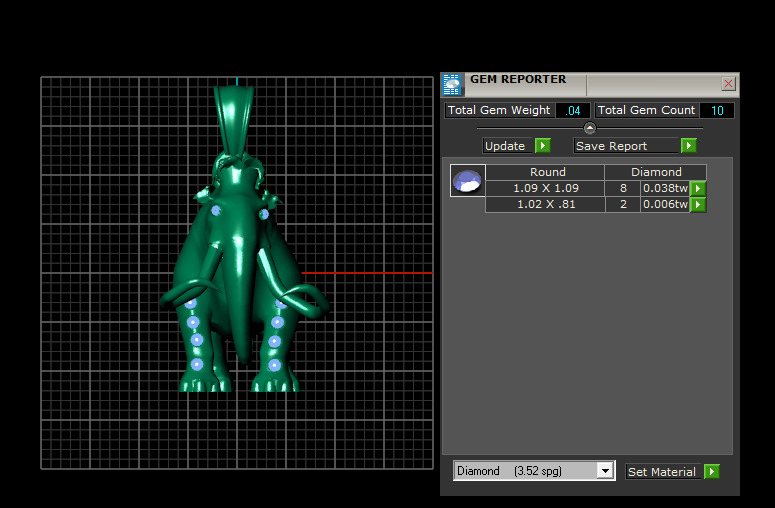Screen dimensions: 775x508
Task: Click the Save Report button label
Action: pyautogui.click(x=625, y=146)
